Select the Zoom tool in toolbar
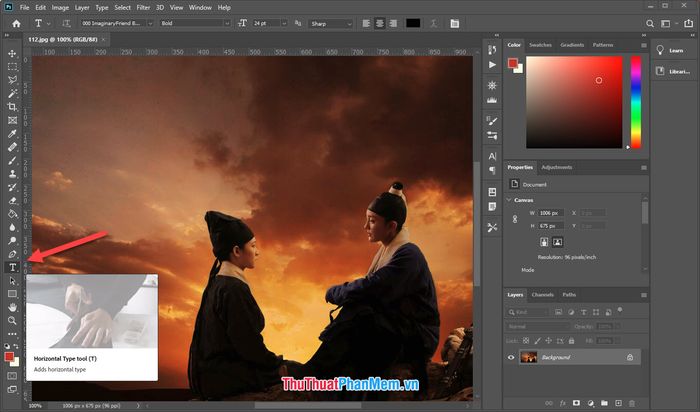The image size is (700, 412). tap(12, 320)
